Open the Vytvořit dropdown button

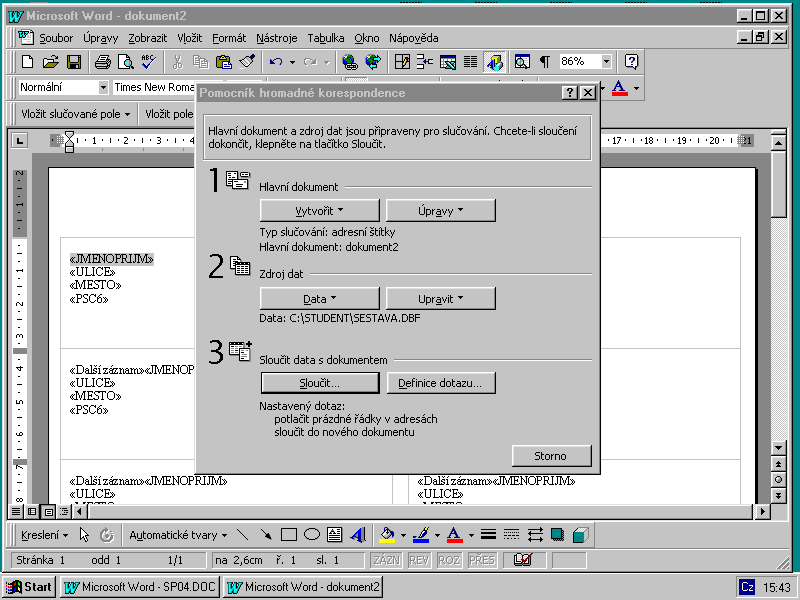(319, 211)
